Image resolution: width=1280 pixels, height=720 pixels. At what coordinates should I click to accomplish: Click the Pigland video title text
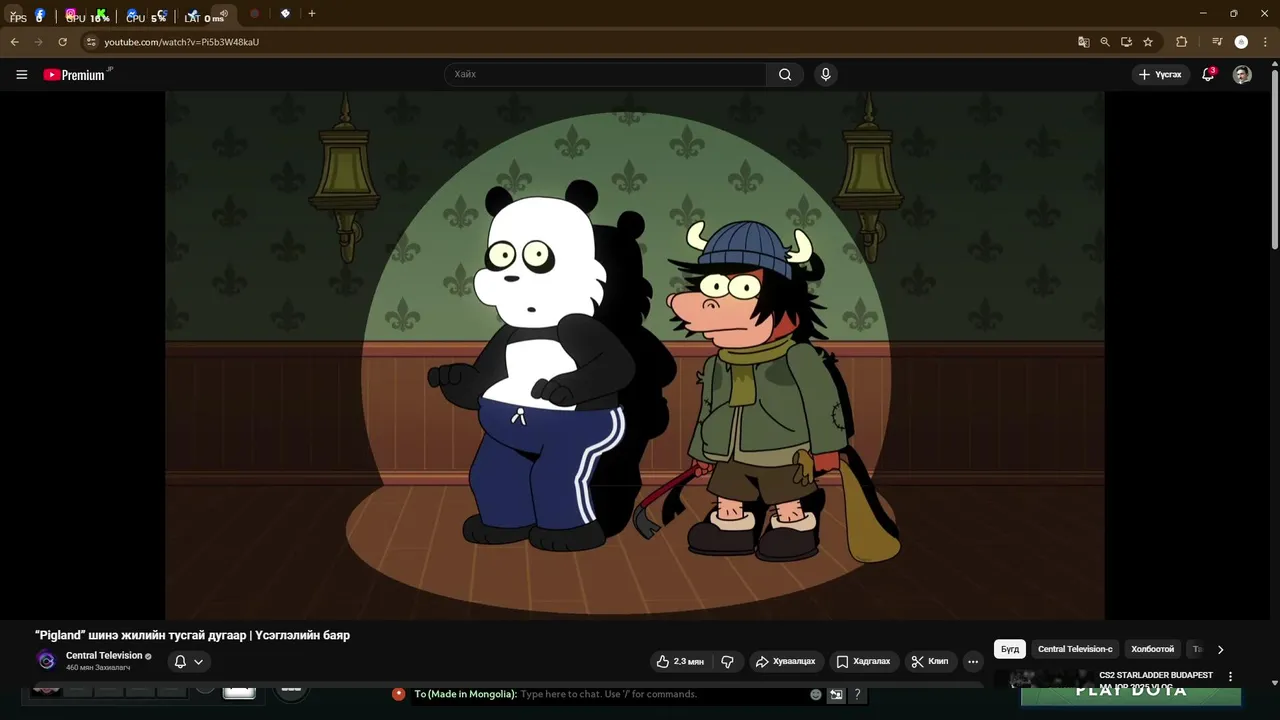point(192,635)
